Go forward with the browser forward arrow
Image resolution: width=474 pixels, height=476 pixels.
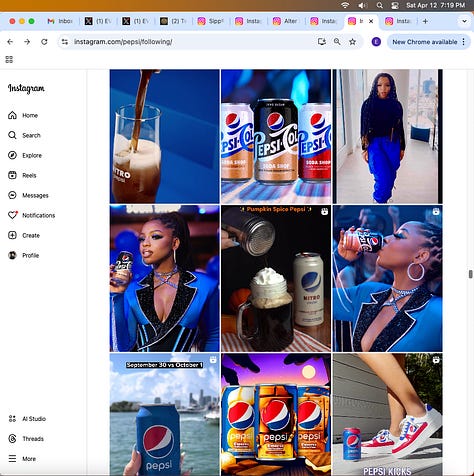click(x=27, y=42)
